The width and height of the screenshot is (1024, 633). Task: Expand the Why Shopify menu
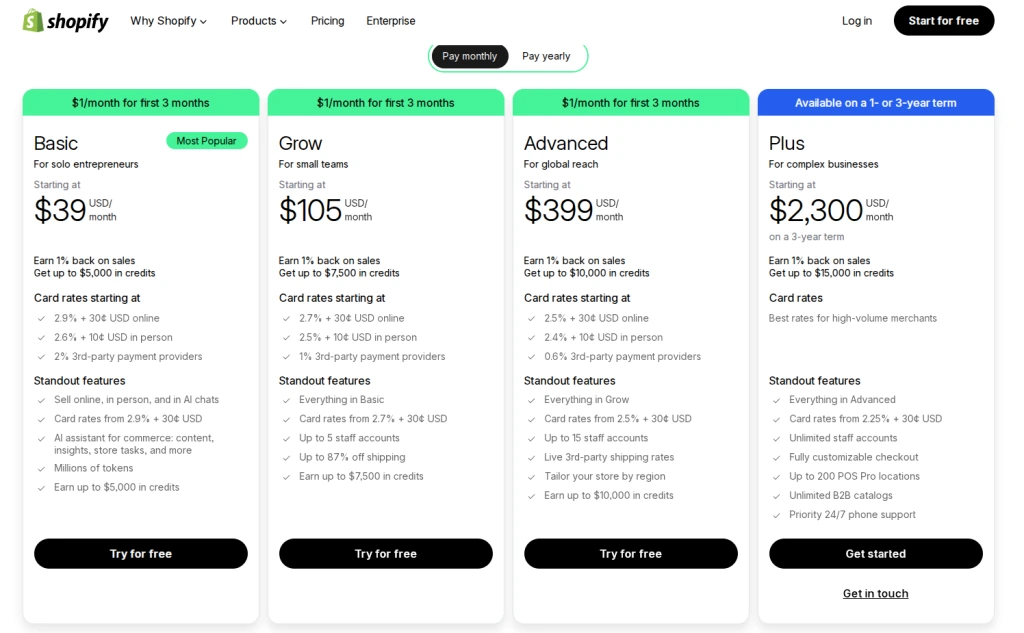[x=168, y=21]
